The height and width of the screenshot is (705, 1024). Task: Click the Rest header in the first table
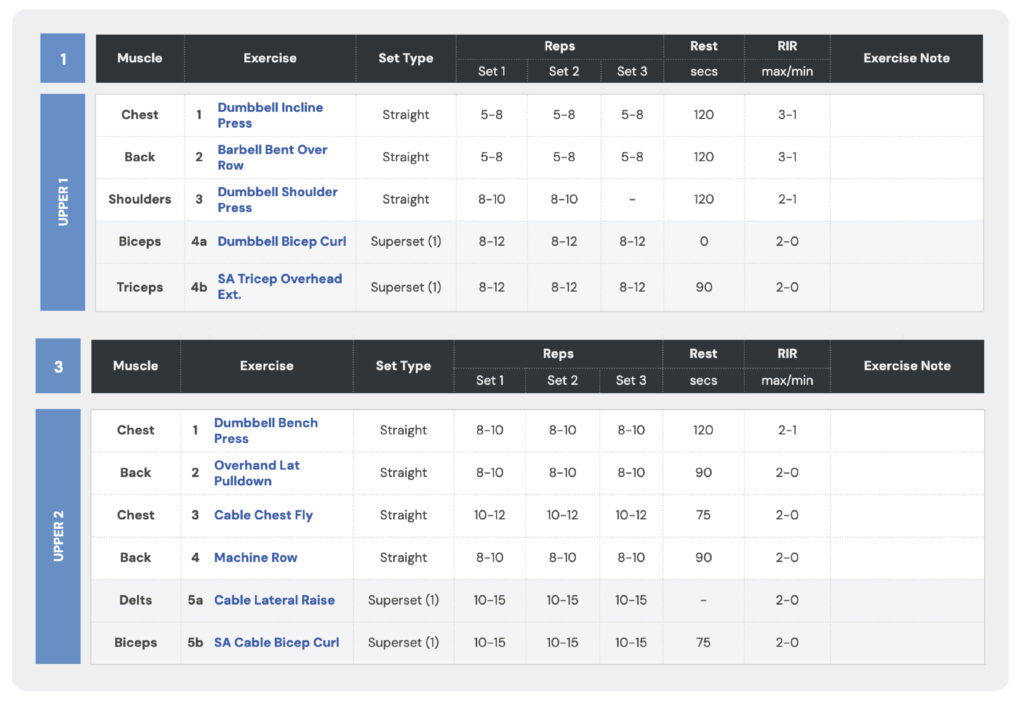pos(703,46)
